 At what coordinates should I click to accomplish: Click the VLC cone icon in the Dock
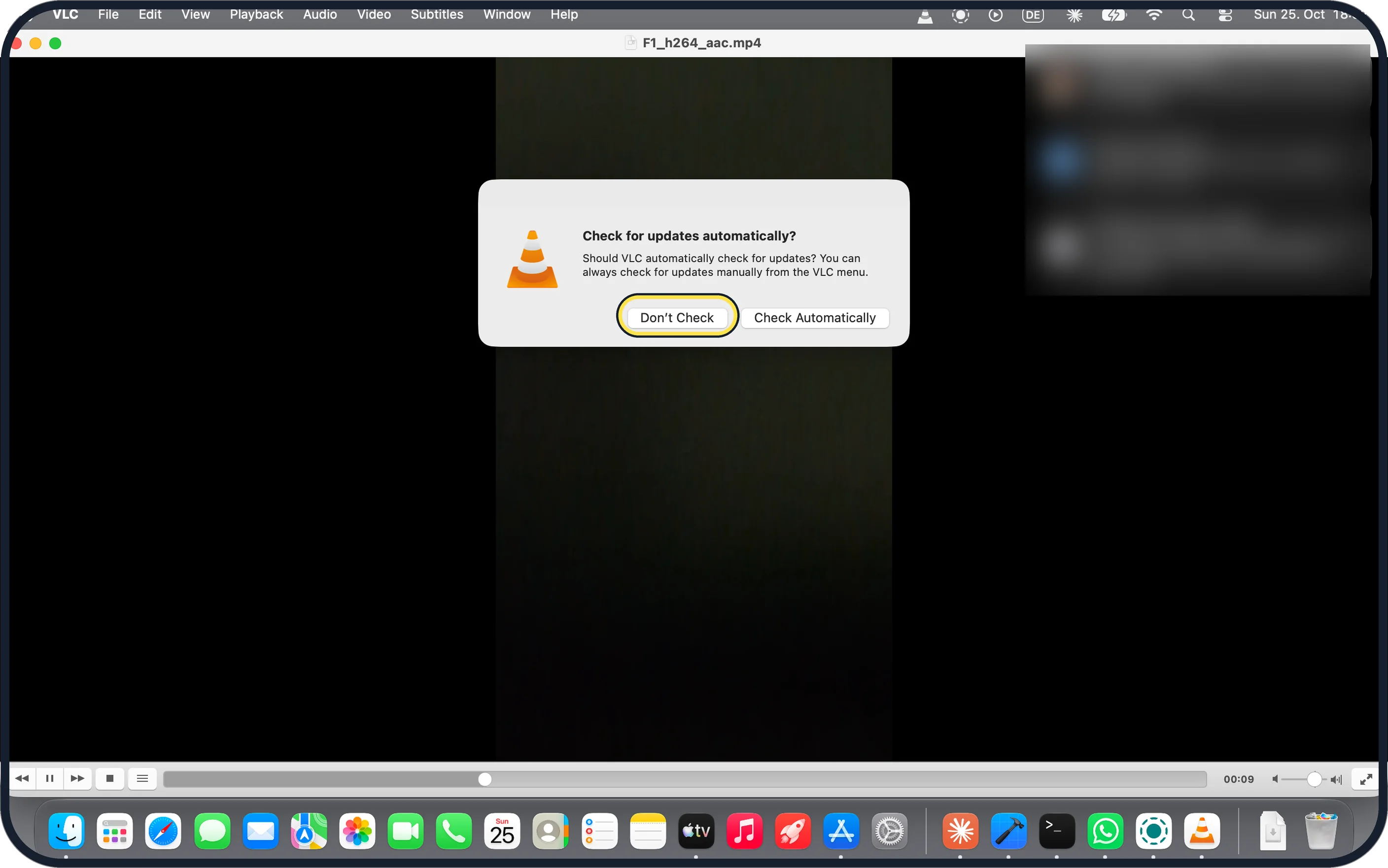pos(1201,831)
